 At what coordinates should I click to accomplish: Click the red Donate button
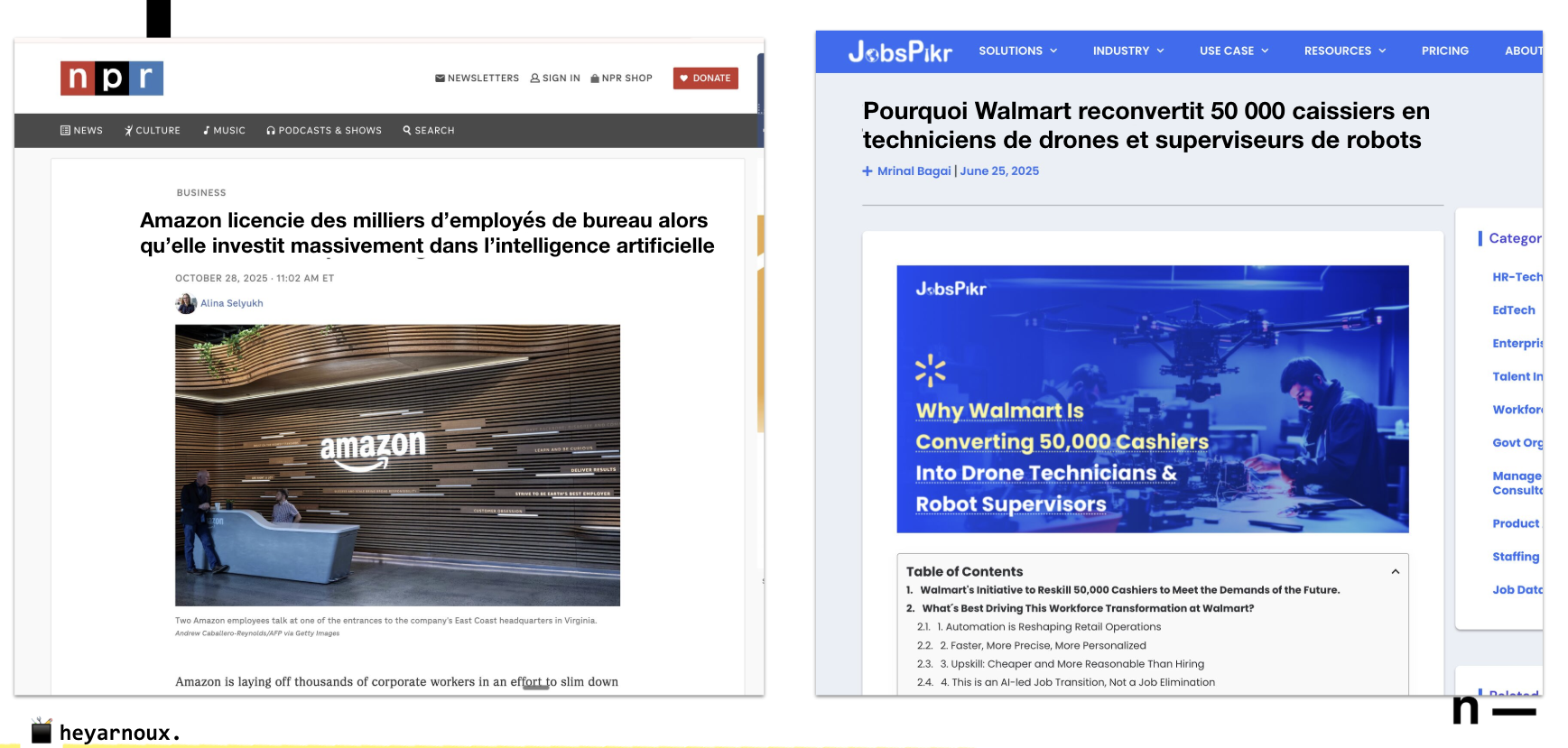[705, 78]
